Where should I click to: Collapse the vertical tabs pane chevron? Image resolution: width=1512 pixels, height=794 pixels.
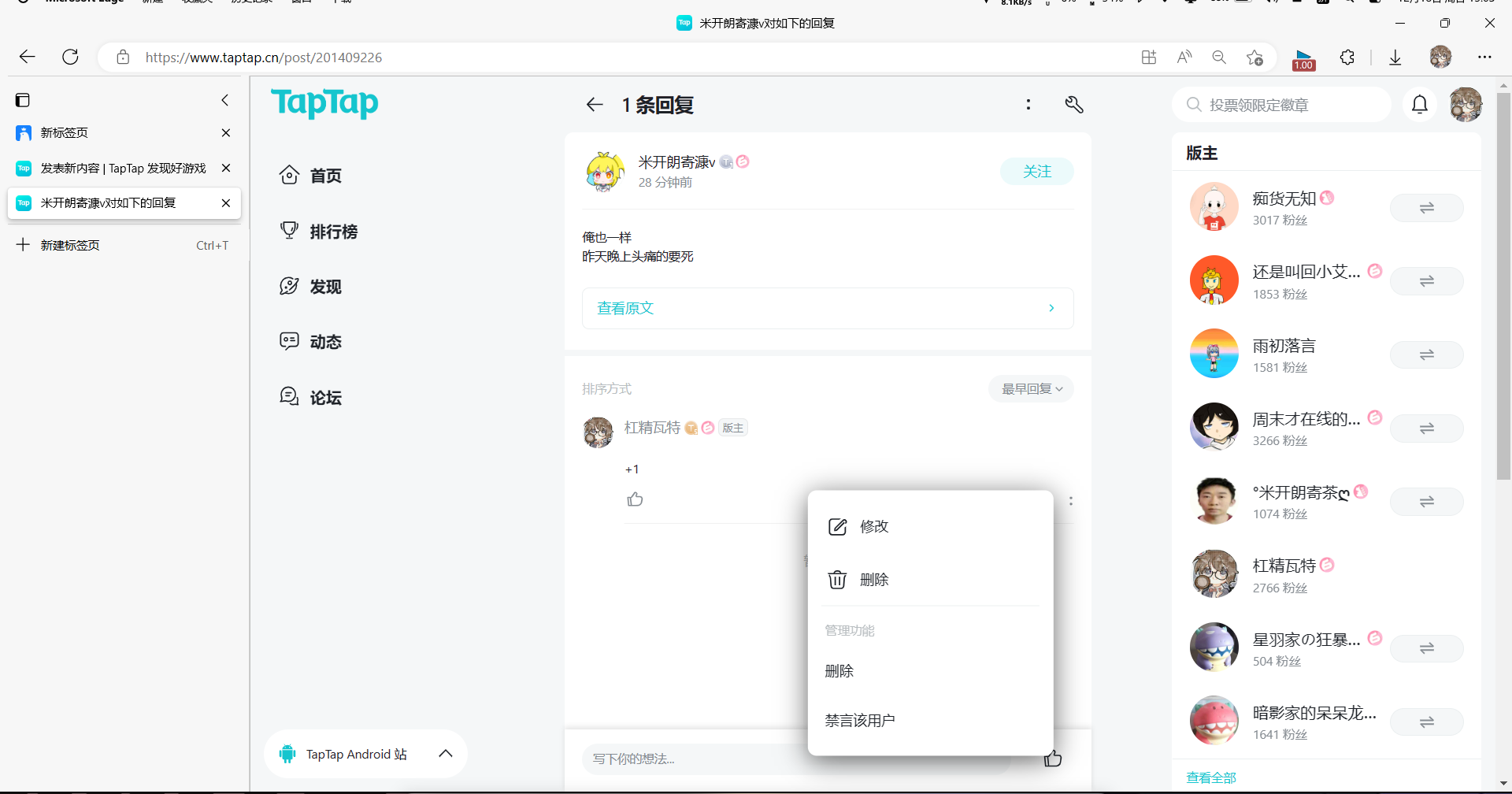tap(225, 100)
